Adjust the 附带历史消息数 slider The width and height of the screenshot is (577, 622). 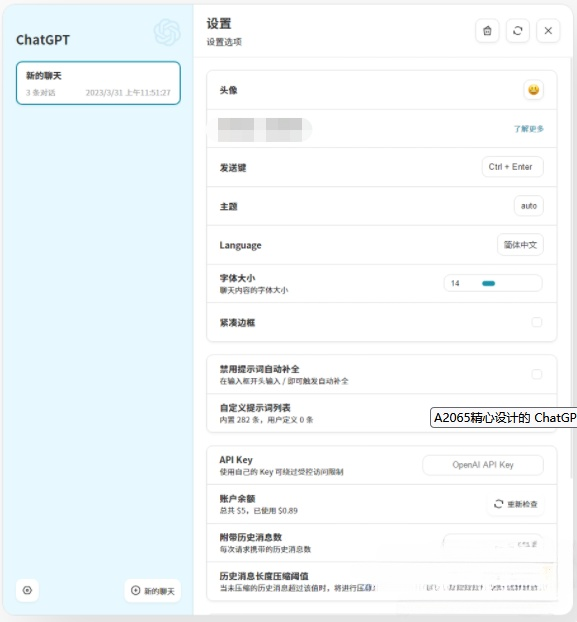493,543
